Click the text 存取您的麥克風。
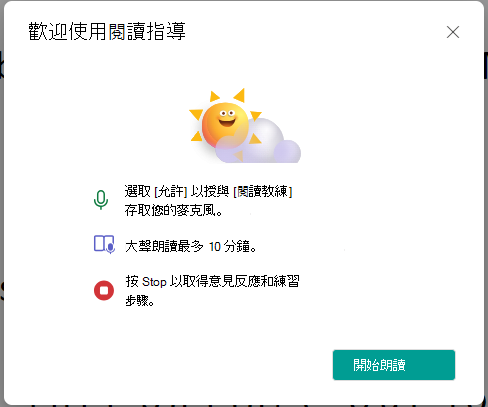 click(174, 210)
